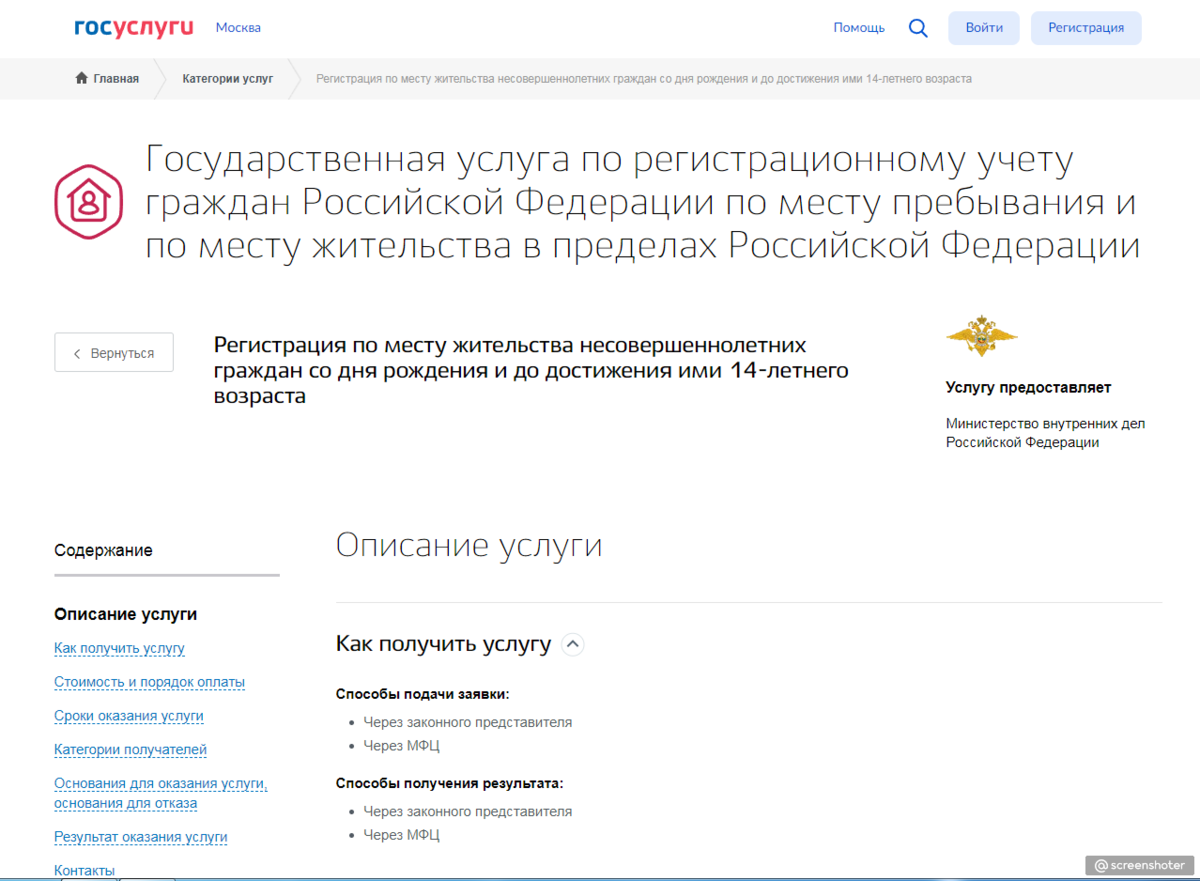Click the ГОСУСЛУГИ logo
Image resolution: width=1200 pixels, height=881 pixels.
(133, 27)
